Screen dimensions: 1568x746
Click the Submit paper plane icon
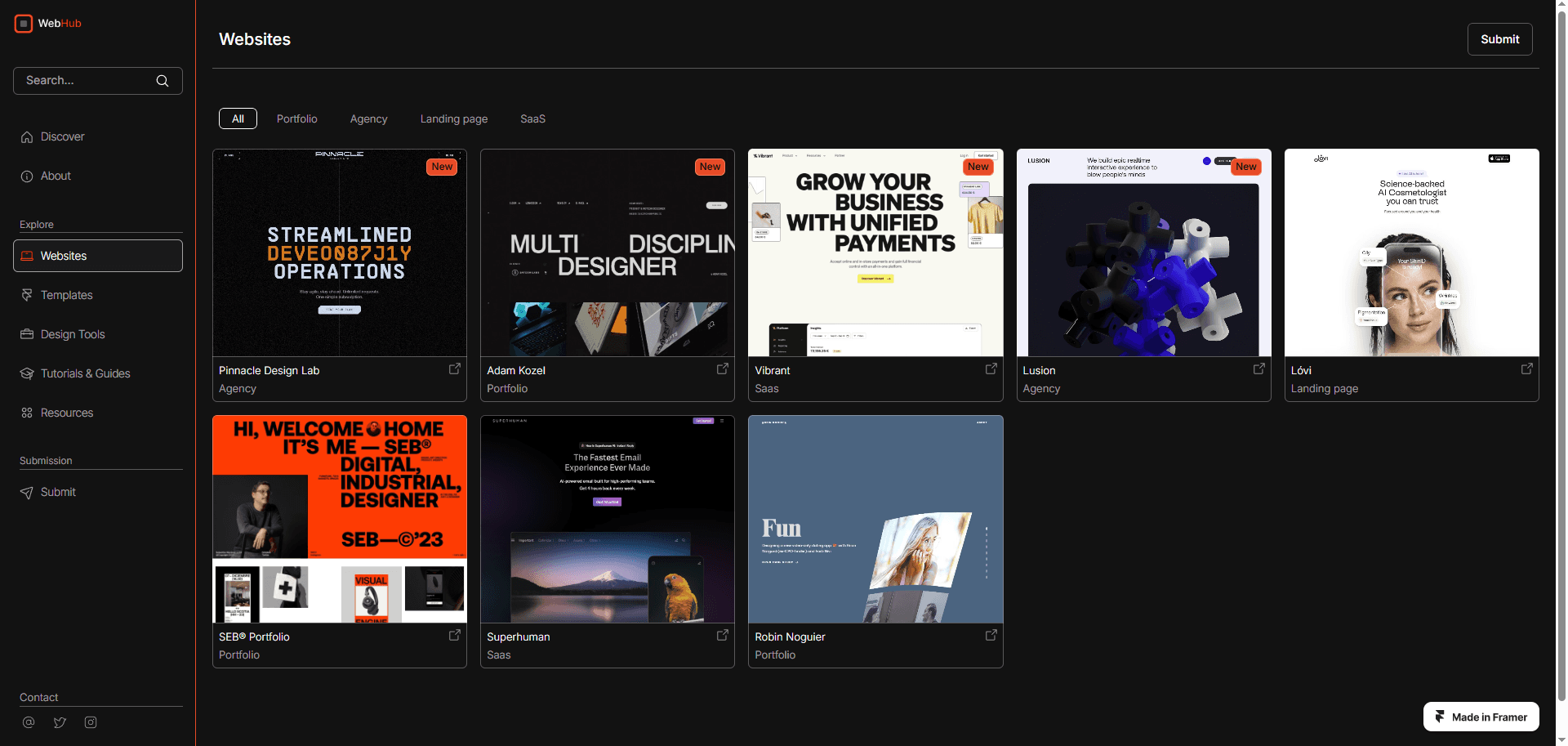[x=27, y=492]
